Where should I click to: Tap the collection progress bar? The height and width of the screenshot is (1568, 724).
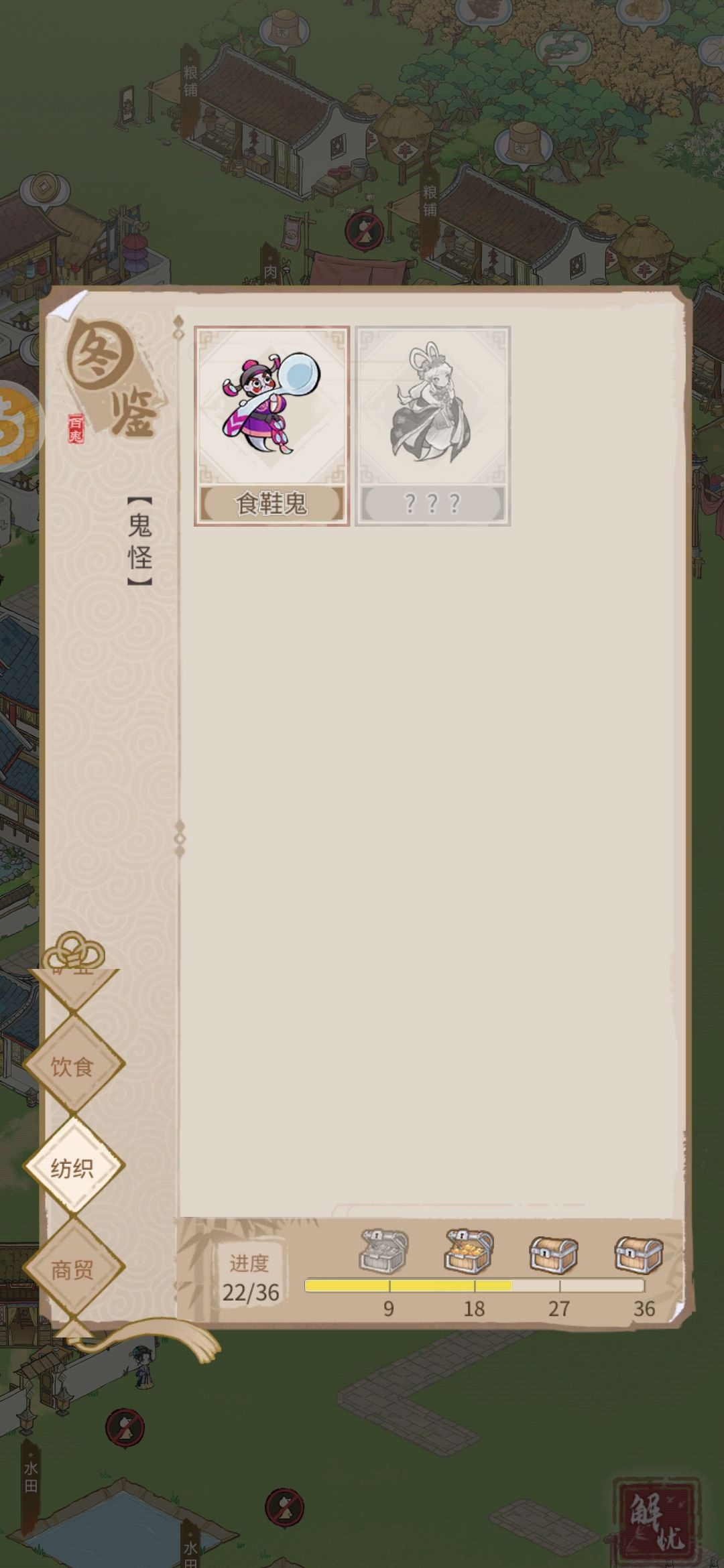(x=475, y=1286)
